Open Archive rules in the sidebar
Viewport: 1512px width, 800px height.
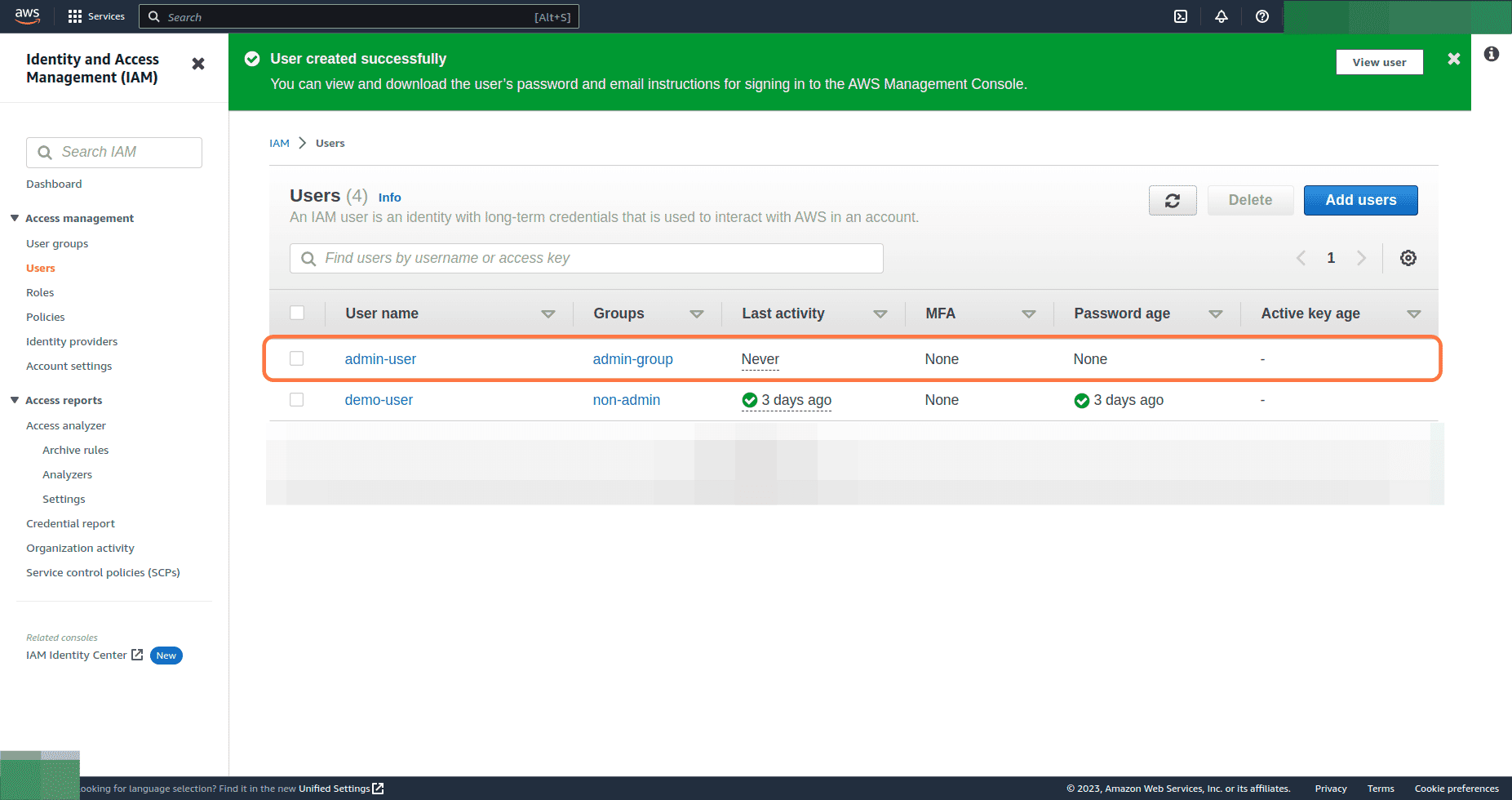point(76,450)
